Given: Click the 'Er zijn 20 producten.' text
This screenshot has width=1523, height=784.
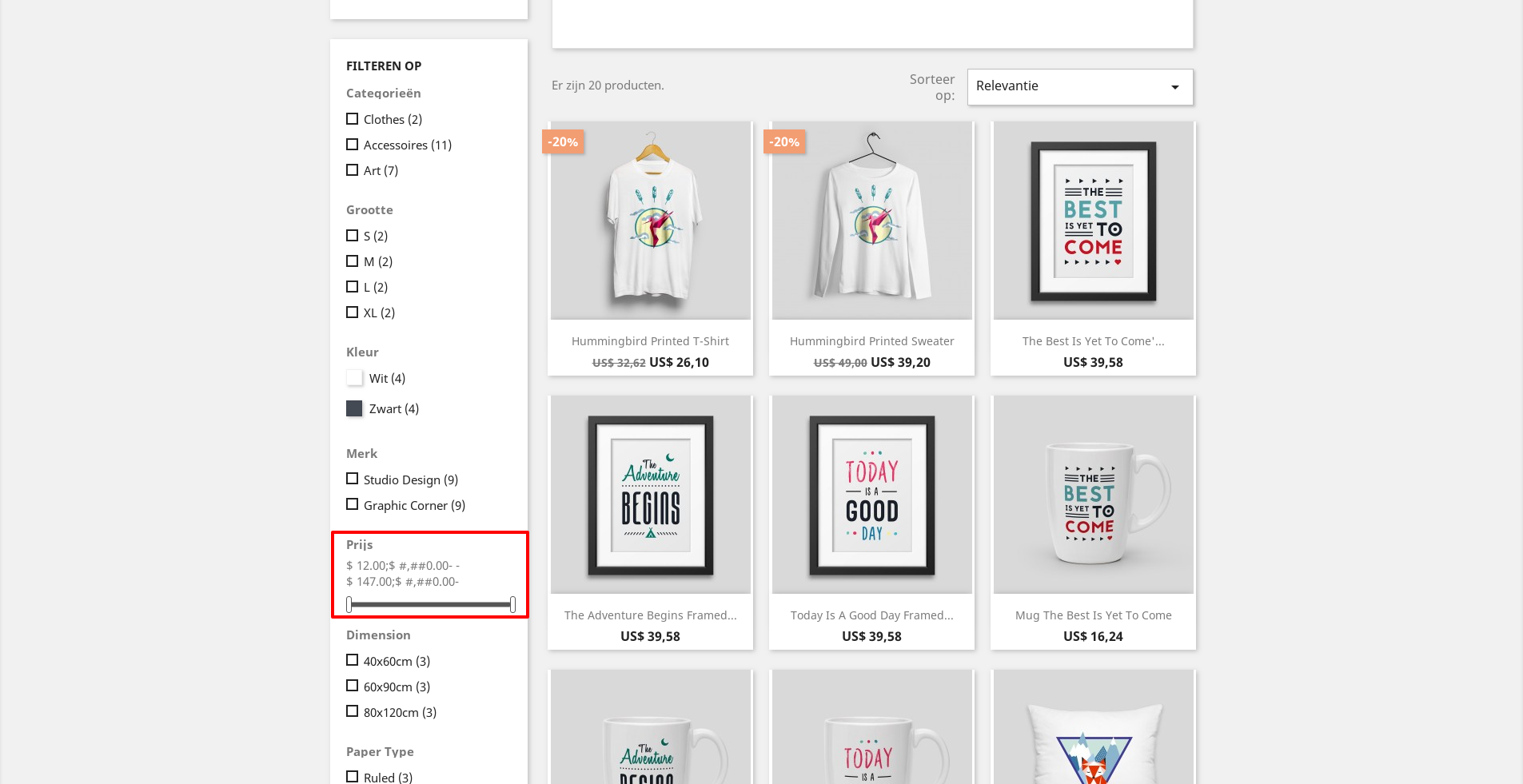Looking at the screenshot, I should 608,86.
